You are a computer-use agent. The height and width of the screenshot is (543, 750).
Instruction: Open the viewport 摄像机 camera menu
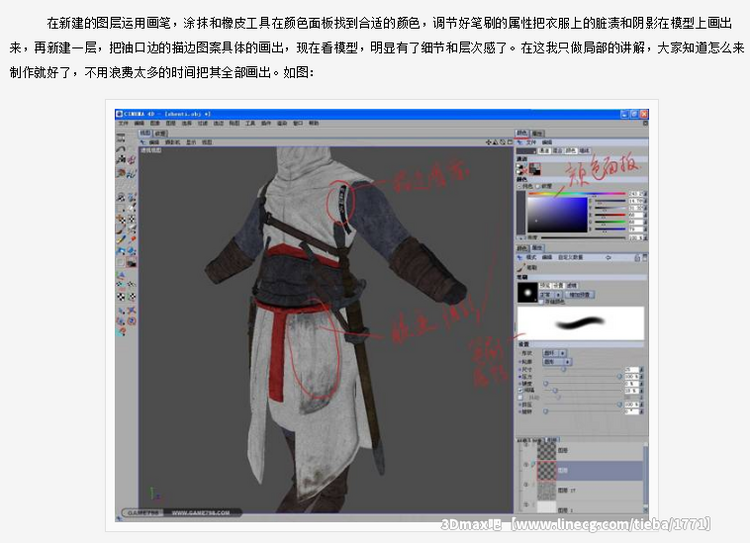coord(173,143)
